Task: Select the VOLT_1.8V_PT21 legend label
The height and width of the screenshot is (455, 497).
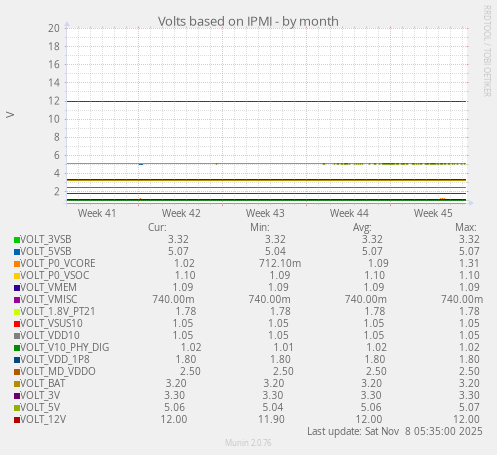Action: (58, 312)
